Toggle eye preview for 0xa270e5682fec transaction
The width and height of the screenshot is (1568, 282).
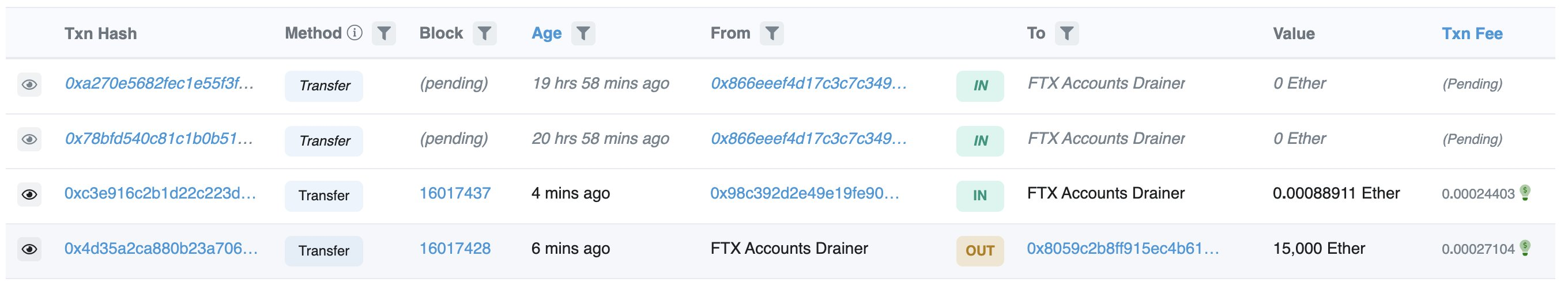[29, 85]
